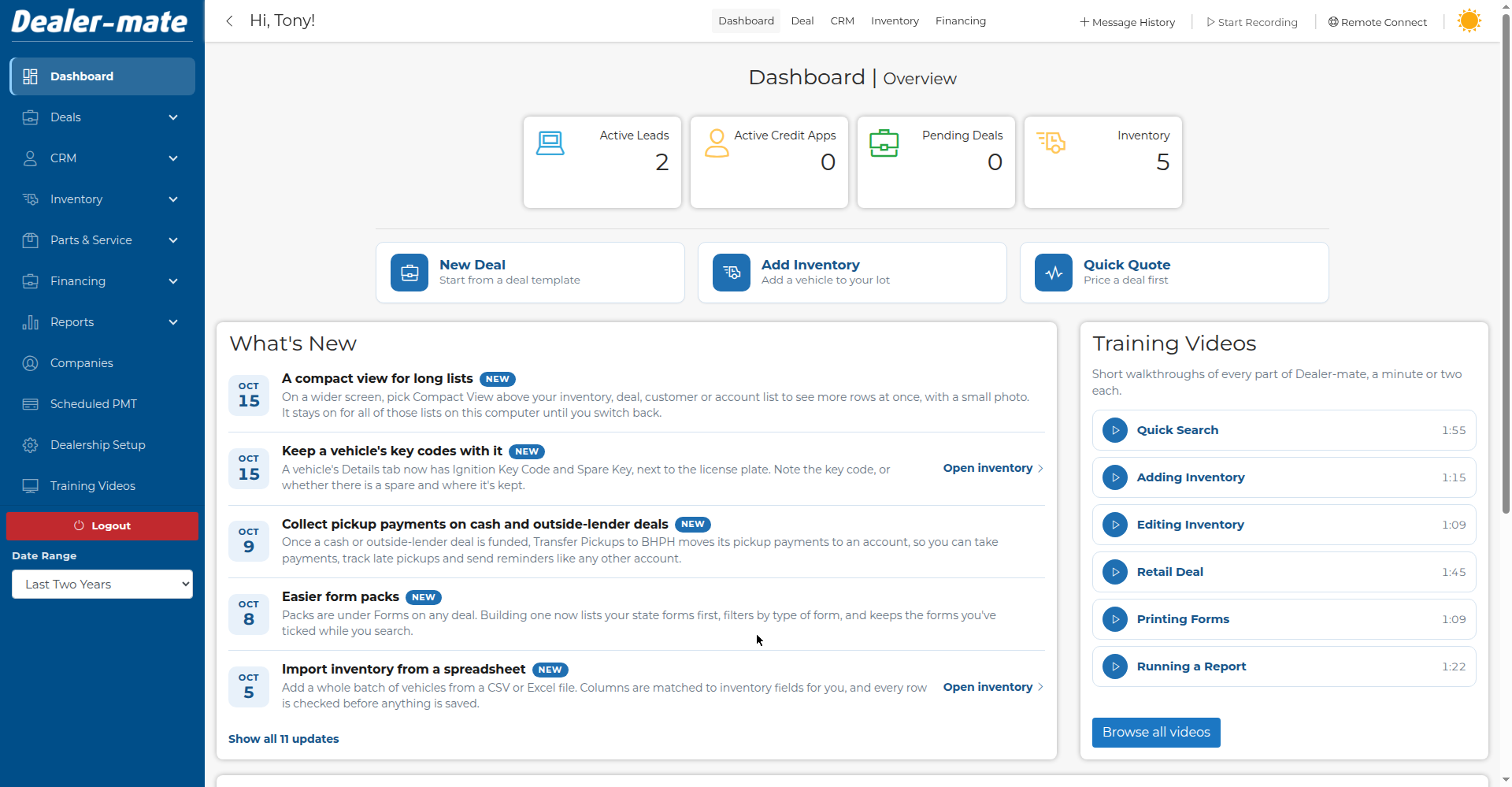
Task: Expand the Parts & Service menu
Action: (102, 240)
